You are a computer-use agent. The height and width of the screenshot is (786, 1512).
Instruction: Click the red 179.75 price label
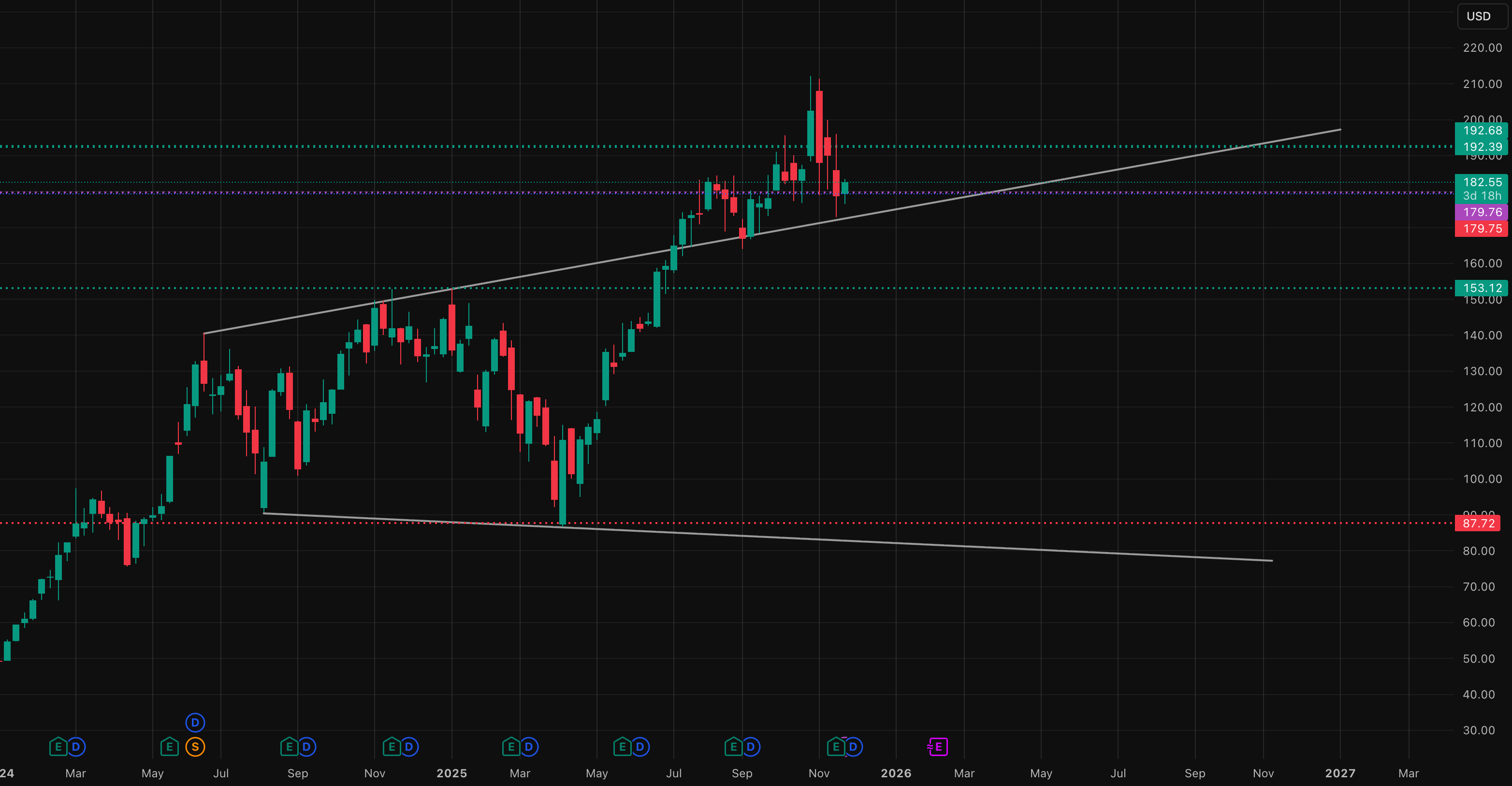coord(1481,228)
